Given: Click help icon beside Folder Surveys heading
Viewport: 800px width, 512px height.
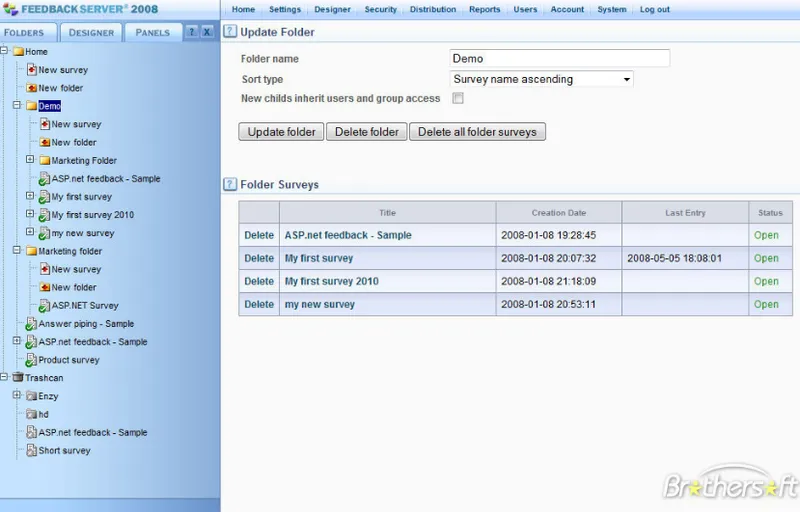Looking at the screenshot, I should pos(230,184).
